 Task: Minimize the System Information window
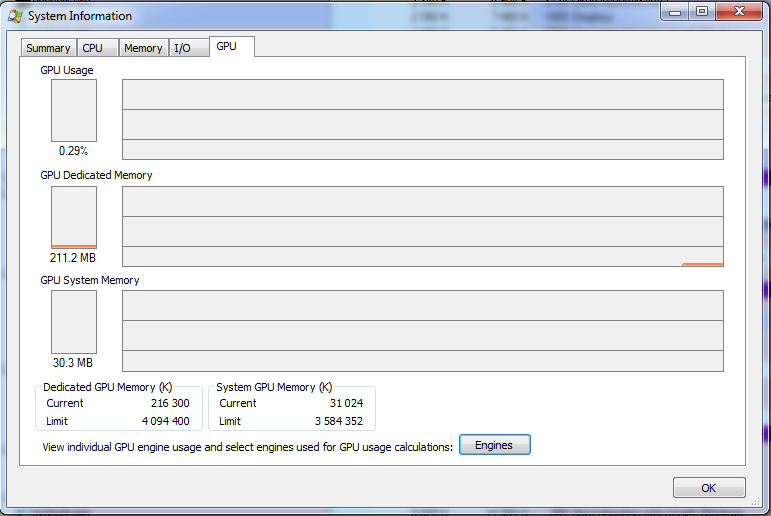pyautogui.click(x=675, y=11)
